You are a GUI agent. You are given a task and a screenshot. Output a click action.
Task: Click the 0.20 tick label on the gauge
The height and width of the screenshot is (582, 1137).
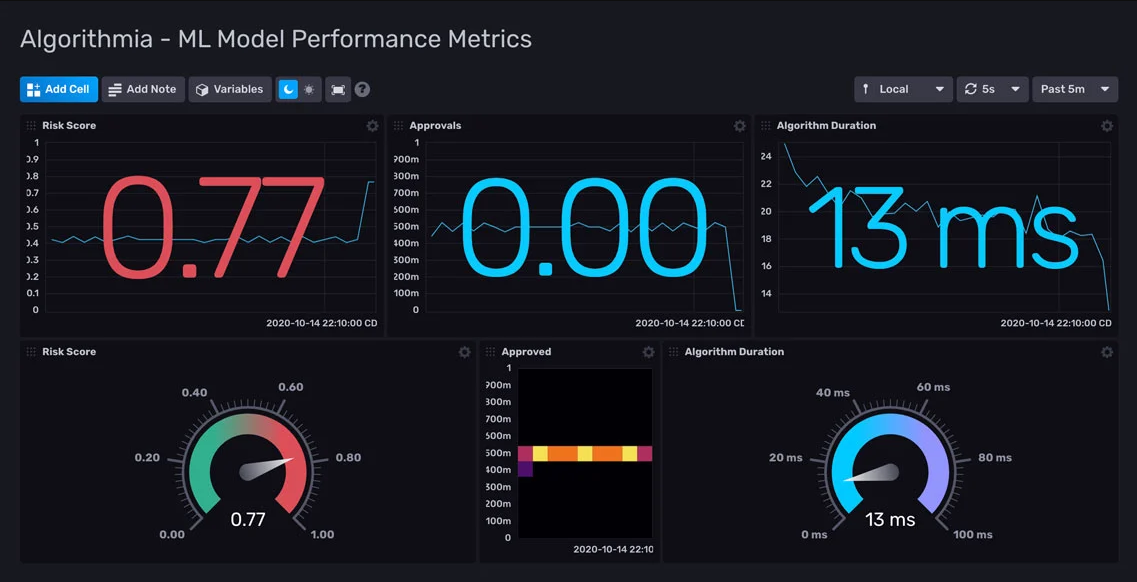point(148,457)
